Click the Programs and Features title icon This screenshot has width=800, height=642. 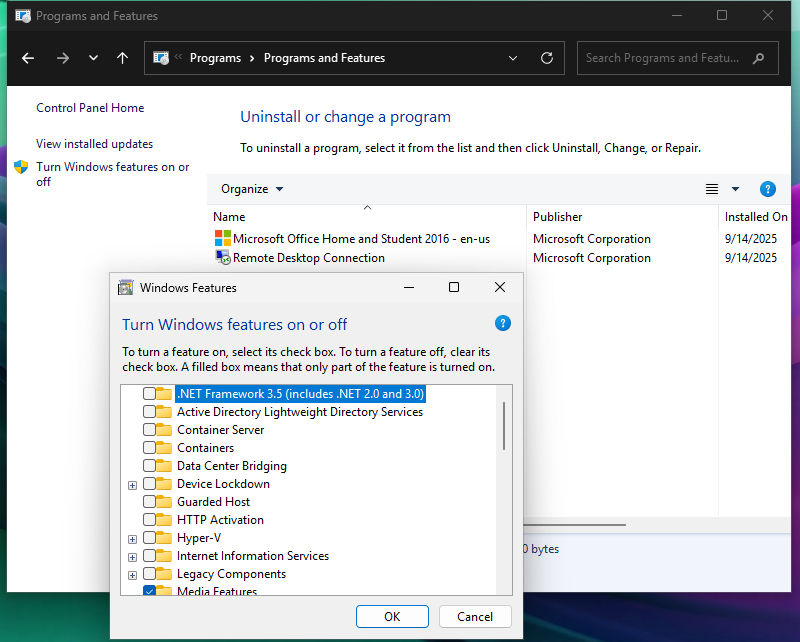[x=23, y=16]
